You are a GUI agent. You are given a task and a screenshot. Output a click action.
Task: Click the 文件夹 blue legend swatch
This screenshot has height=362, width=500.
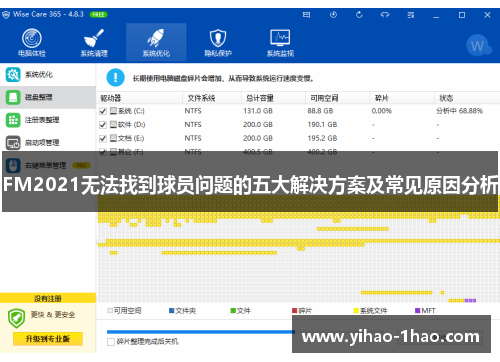tap(172, 311)
